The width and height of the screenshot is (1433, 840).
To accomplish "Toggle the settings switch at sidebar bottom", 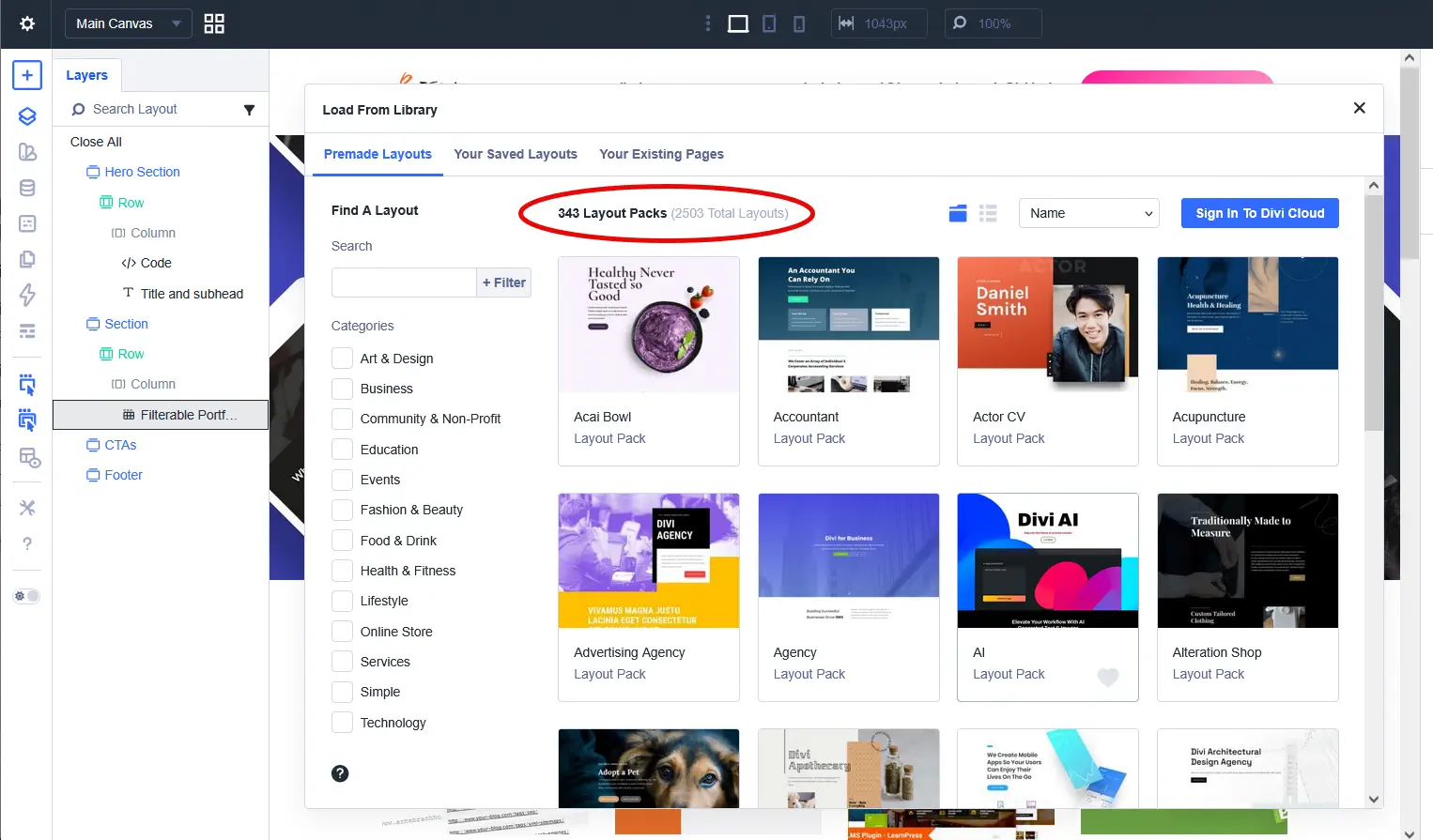I will [27, 596].
